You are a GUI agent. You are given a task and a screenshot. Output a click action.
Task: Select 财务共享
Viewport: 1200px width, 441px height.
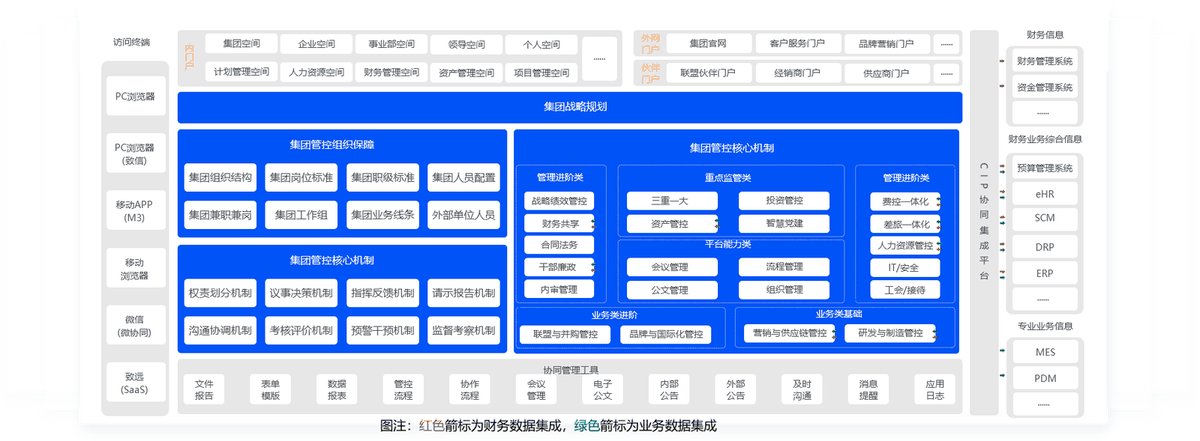pyautogui.click(x=559, y=222)
